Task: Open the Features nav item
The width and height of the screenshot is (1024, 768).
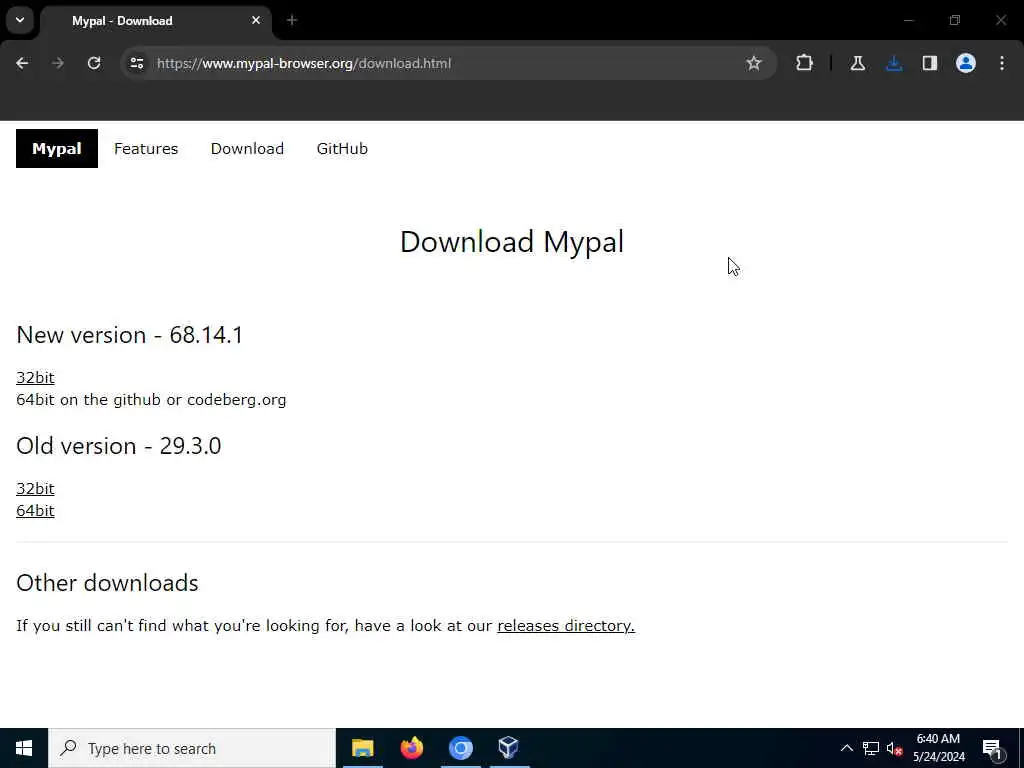Action: [146, 148]
